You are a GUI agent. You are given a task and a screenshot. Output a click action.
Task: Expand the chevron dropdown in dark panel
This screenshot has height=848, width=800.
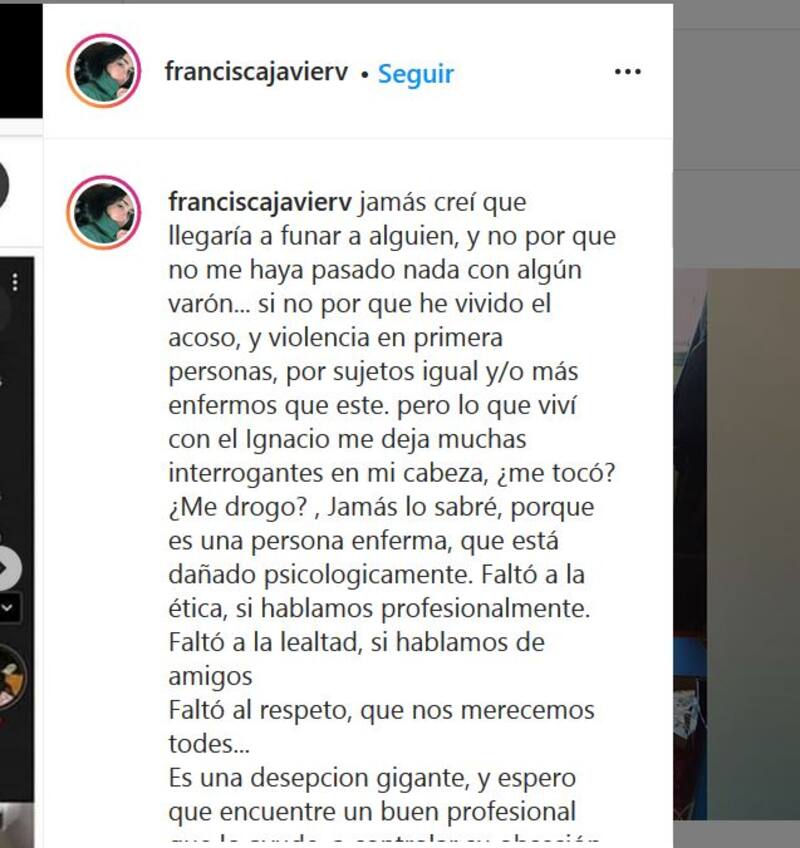click(x=8, y=607)
